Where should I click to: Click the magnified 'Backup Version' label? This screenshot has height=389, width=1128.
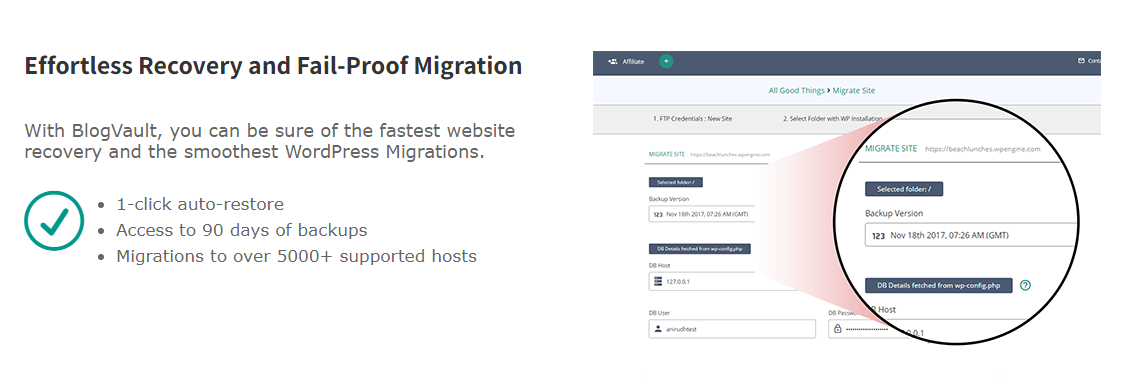coord(894,213)
